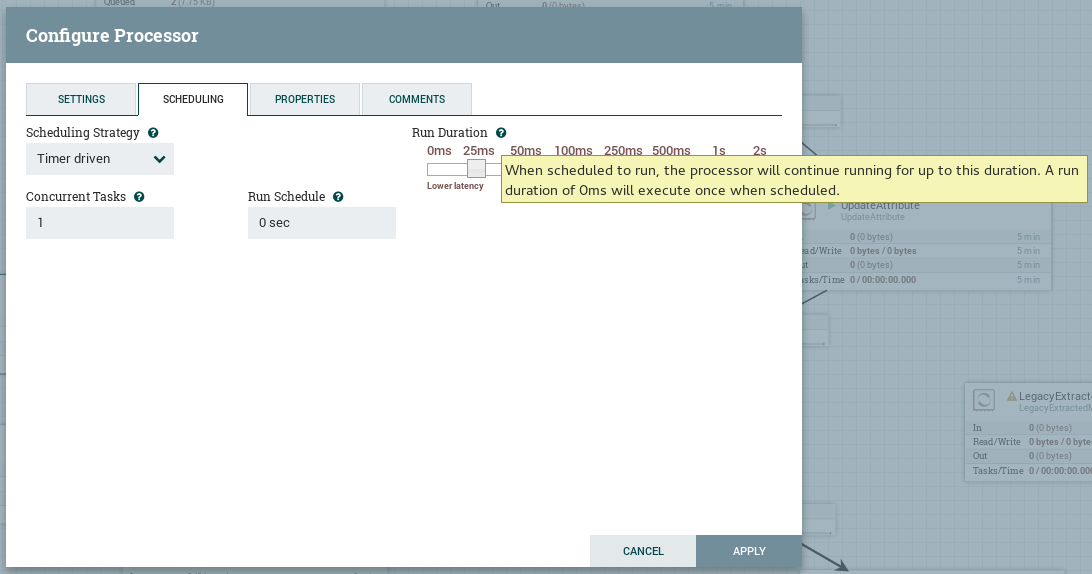Click the Configure Processor dialog title

pyautogui.click(x=112, y=36)
